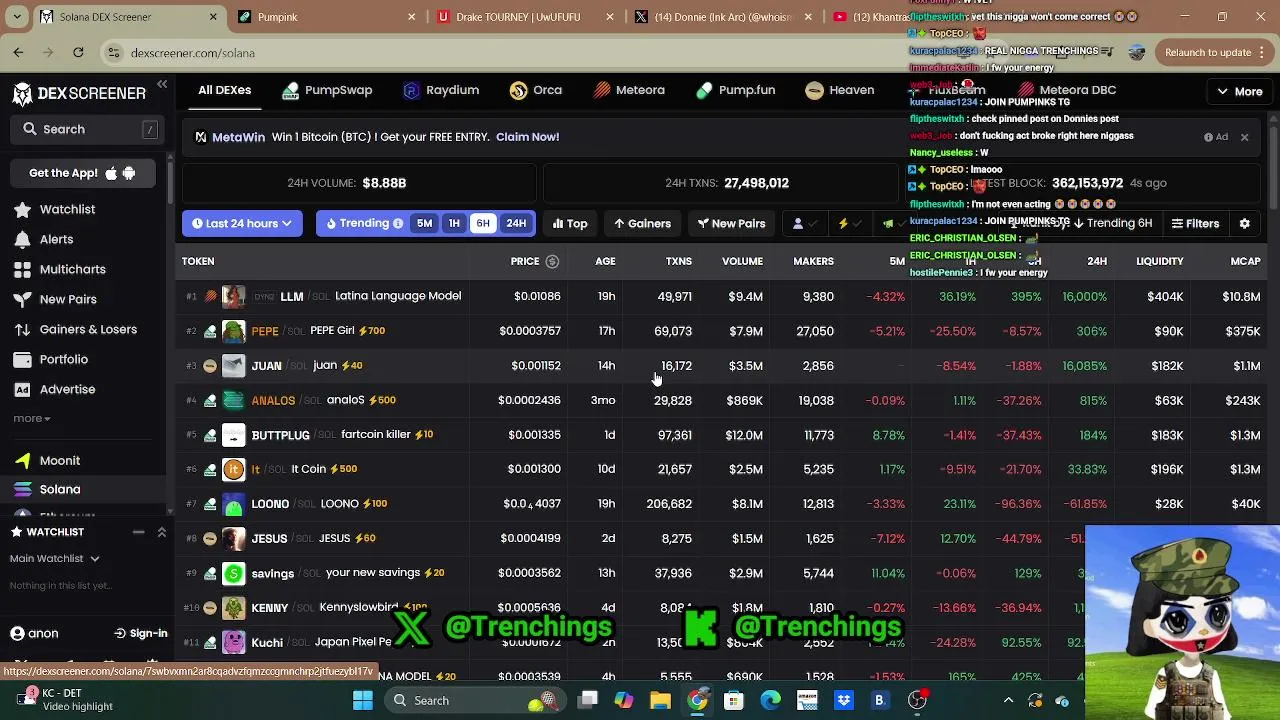Image resolution: width=1280 pixels, height=720 pixels.
Task: Select 24H trending timeframe
Action: coord(516,224)
